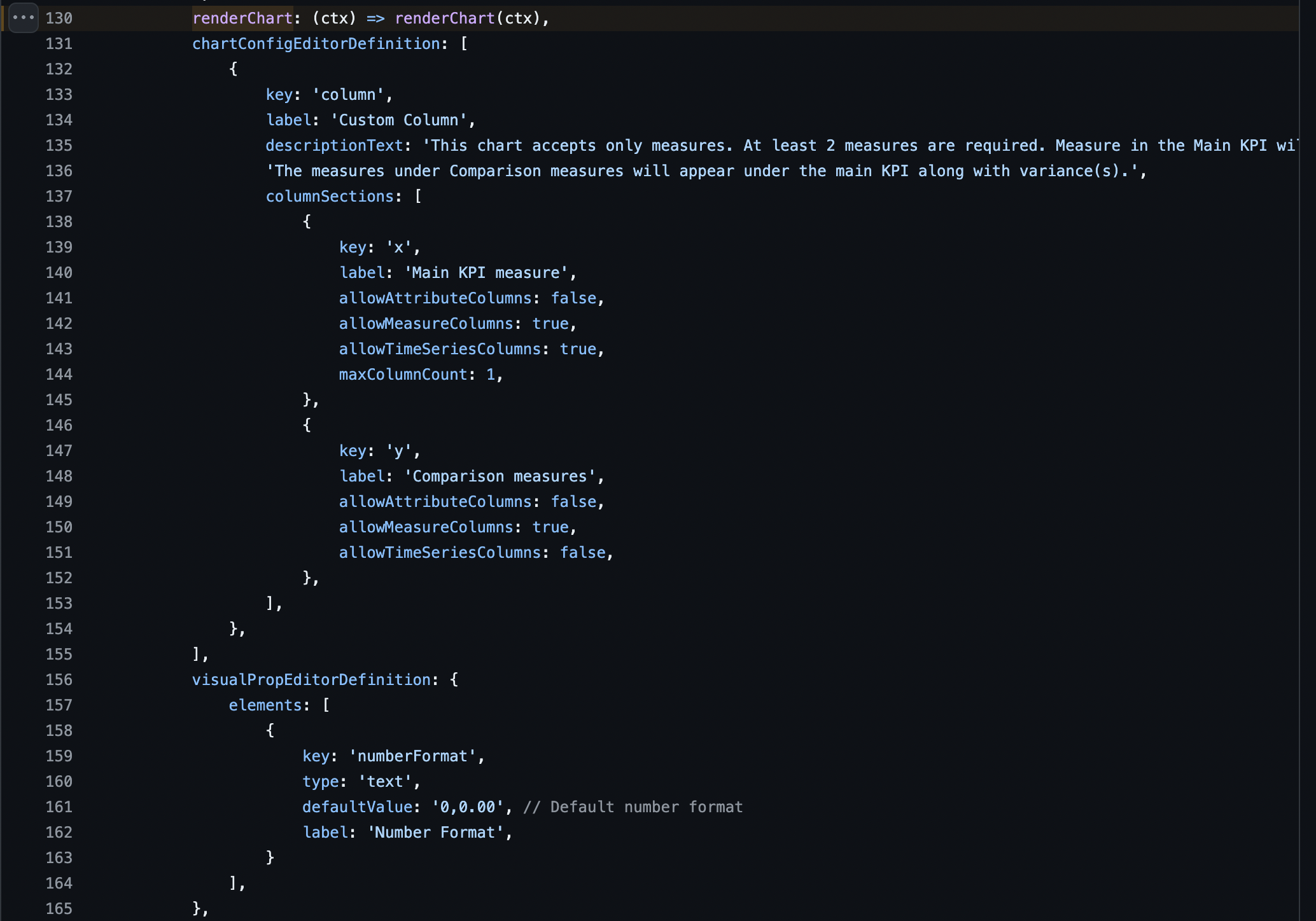Select line number 156

click(x=59, y=679)
